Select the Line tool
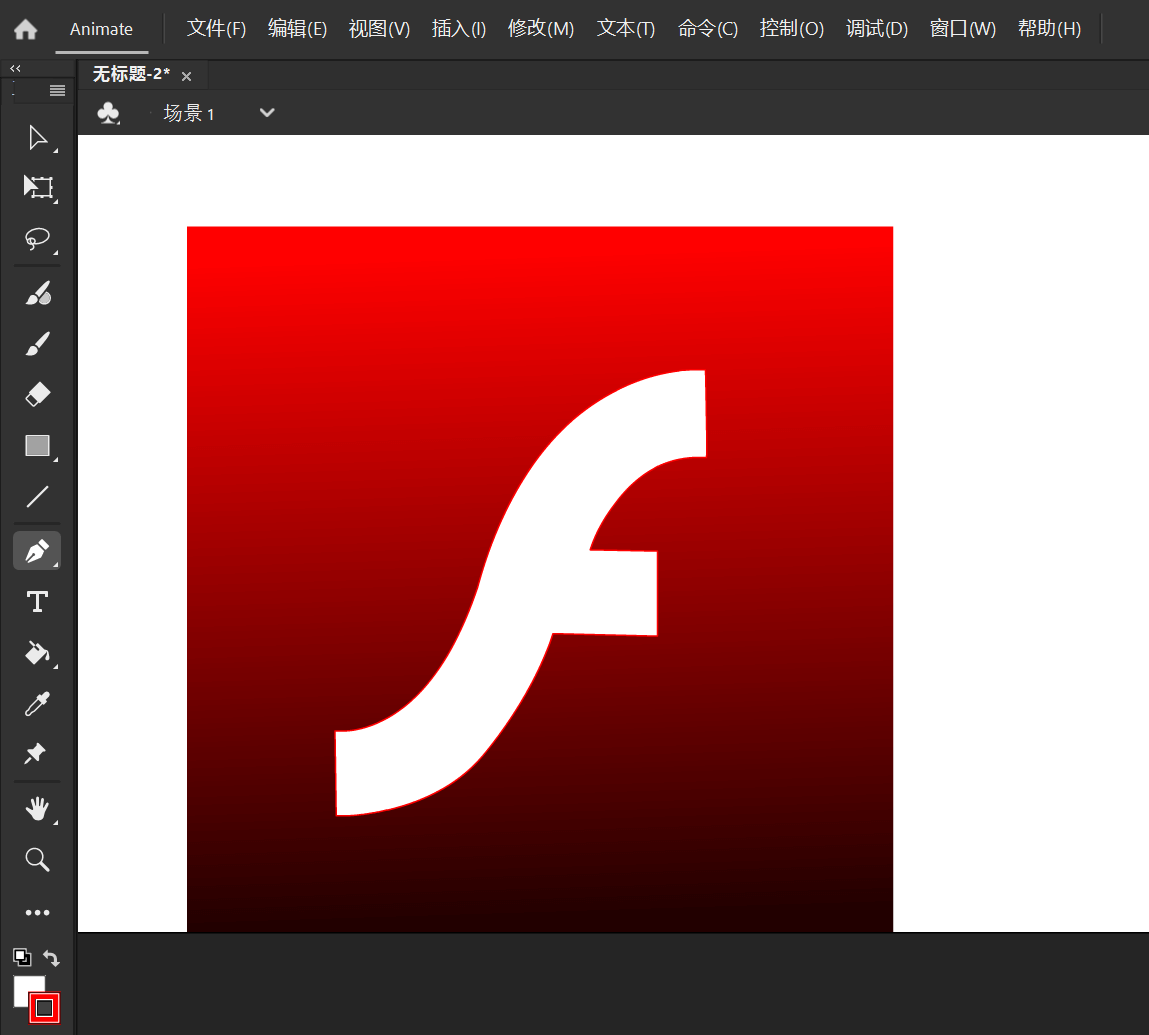Screen dimensions: 1149x1035 [x=37, y=497]
